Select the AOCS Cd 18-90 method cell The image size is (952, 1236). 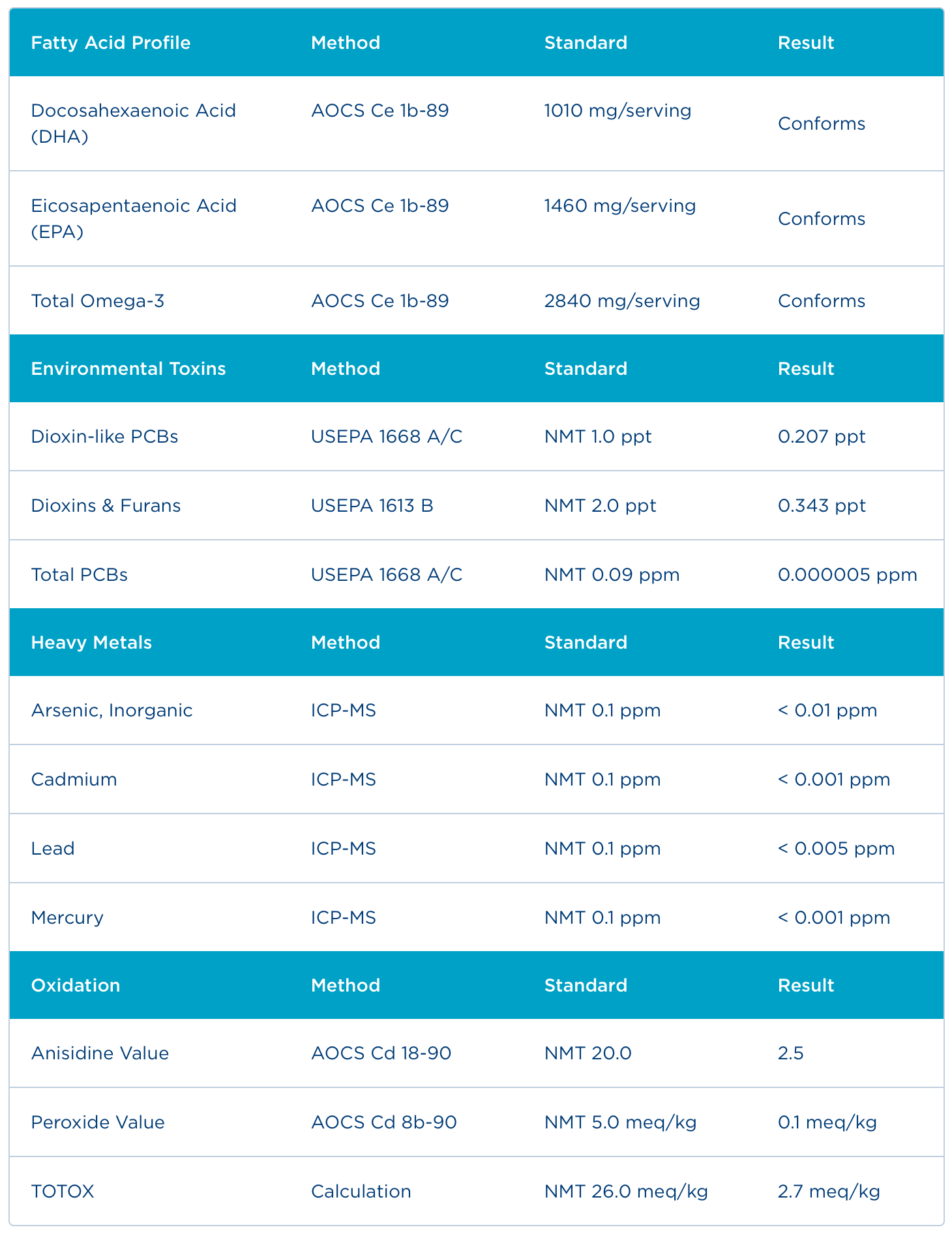(381, 1053)
